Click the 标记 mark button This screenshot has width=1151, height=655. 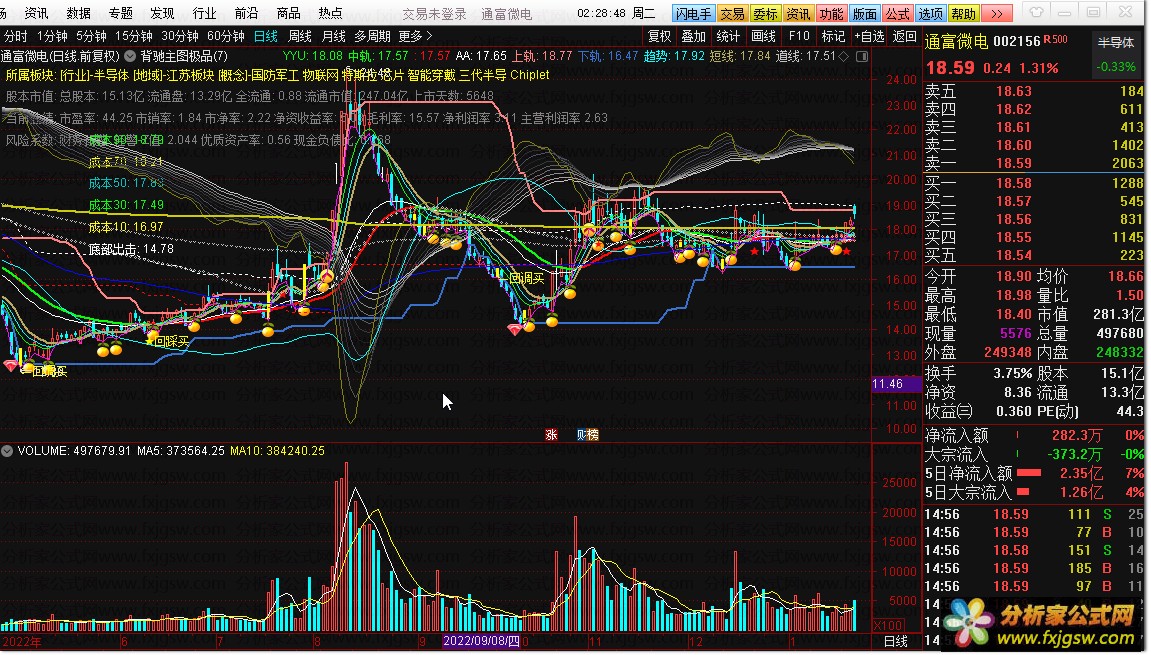click(x=833, y=36)
